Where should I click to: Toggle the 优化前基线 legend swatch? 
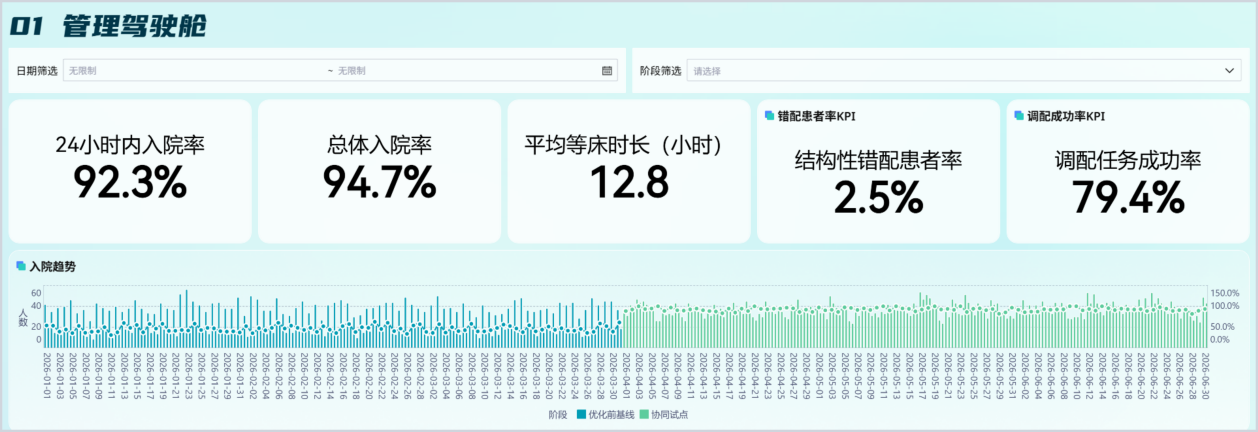[x=581, y=414]
